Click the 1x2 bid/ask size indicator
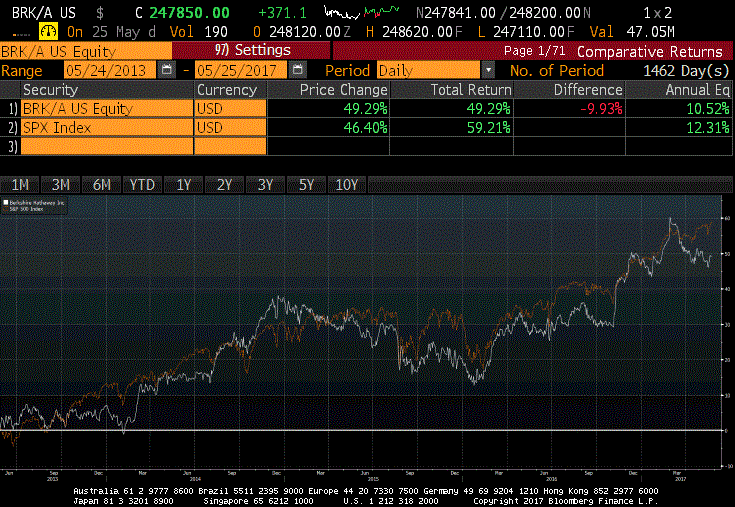Image resolution: width=735 pixels, height=507 pixels. (658, 13)
